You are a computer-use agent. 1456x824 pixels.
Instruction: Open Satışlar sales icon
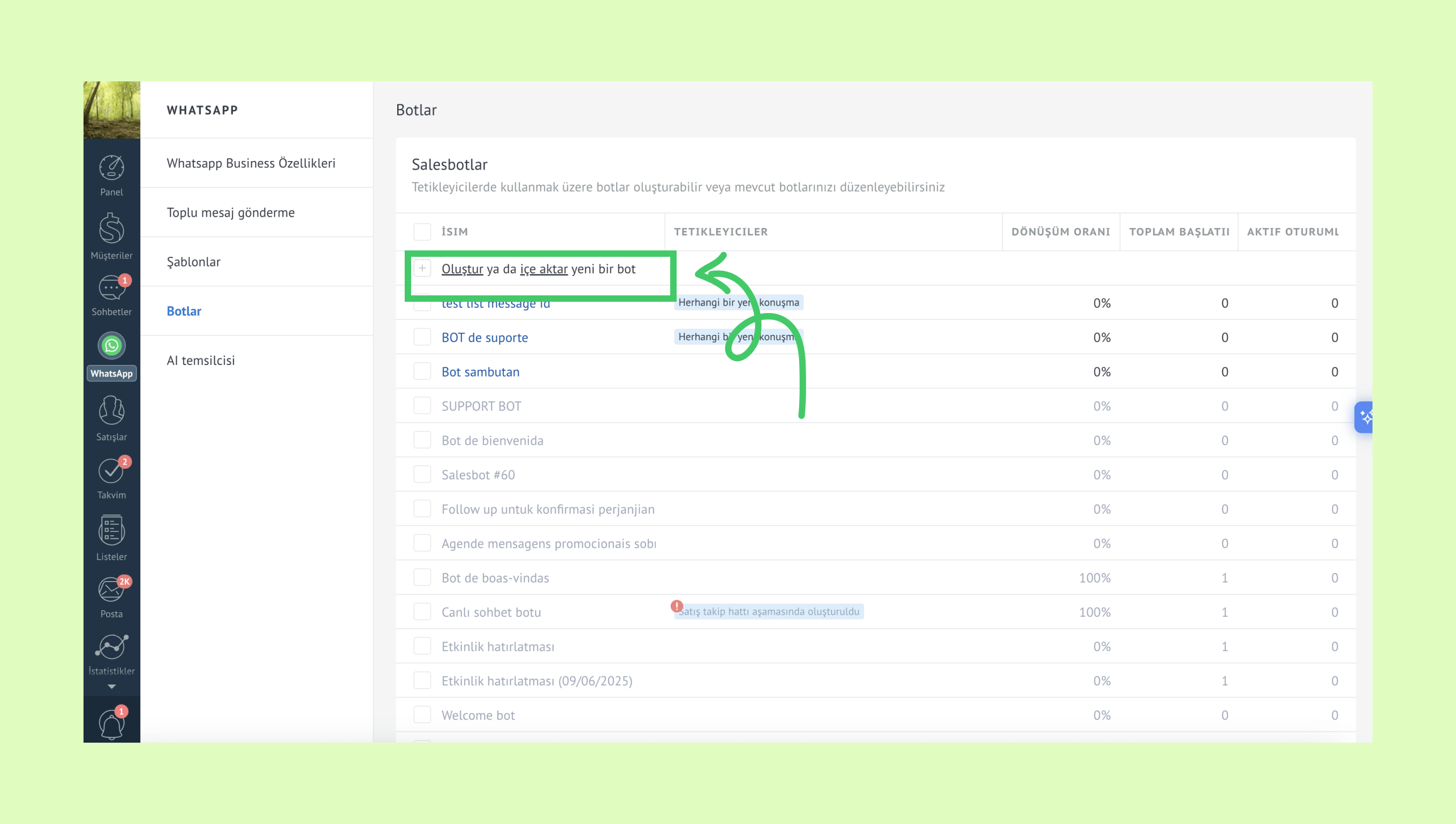(111, 410)
